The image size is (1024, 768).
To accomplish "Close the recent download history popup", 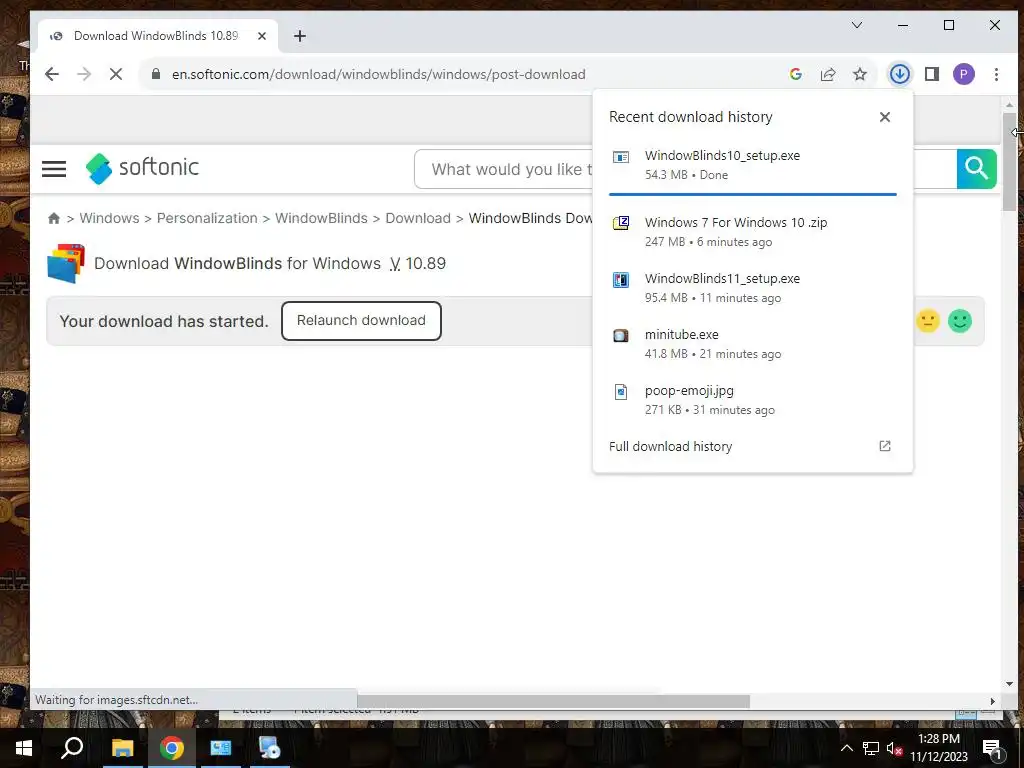I will (885, 117).
